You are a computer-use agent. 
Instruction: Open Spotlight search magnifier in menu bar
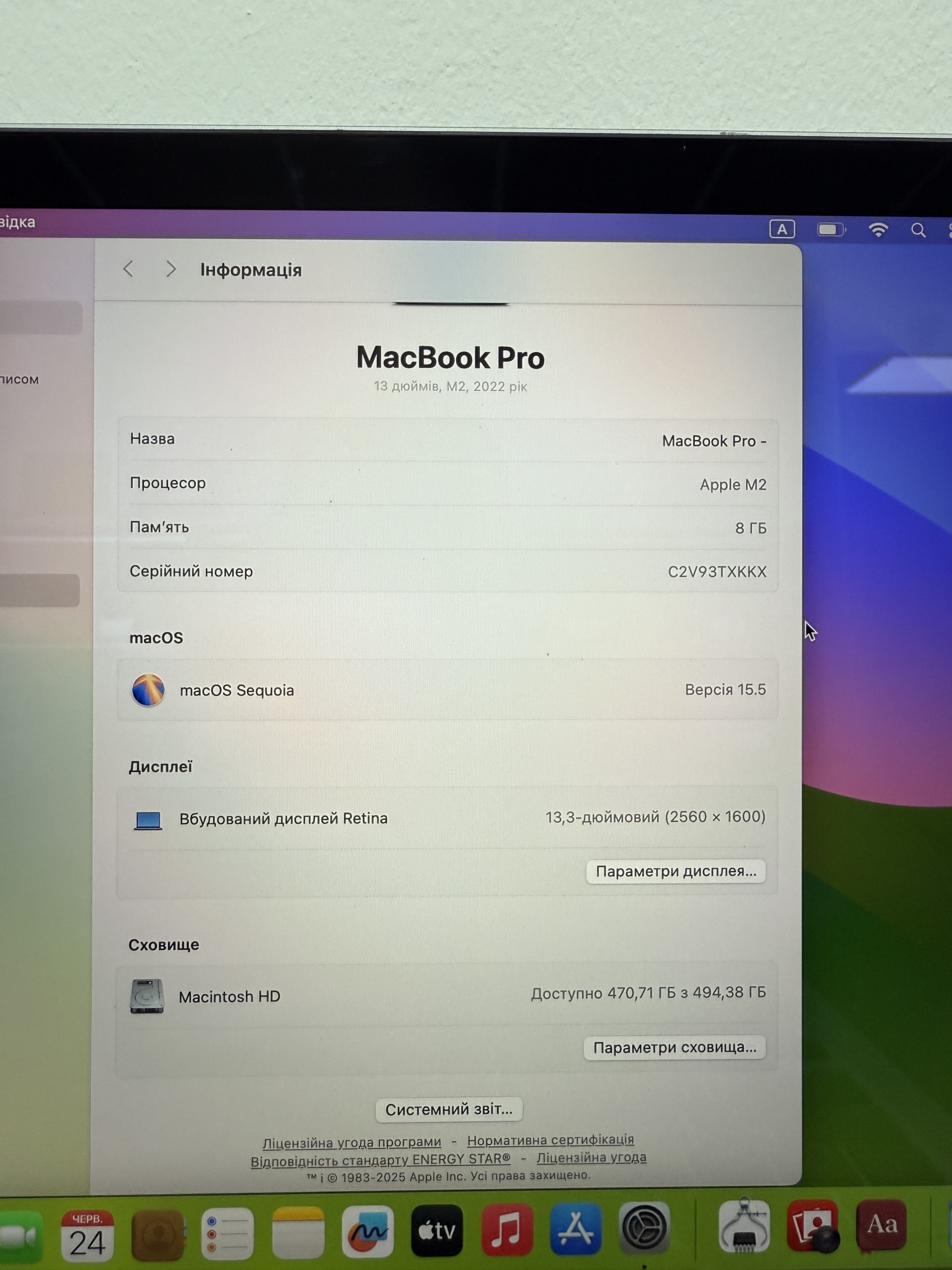click(x=918, y=231)
